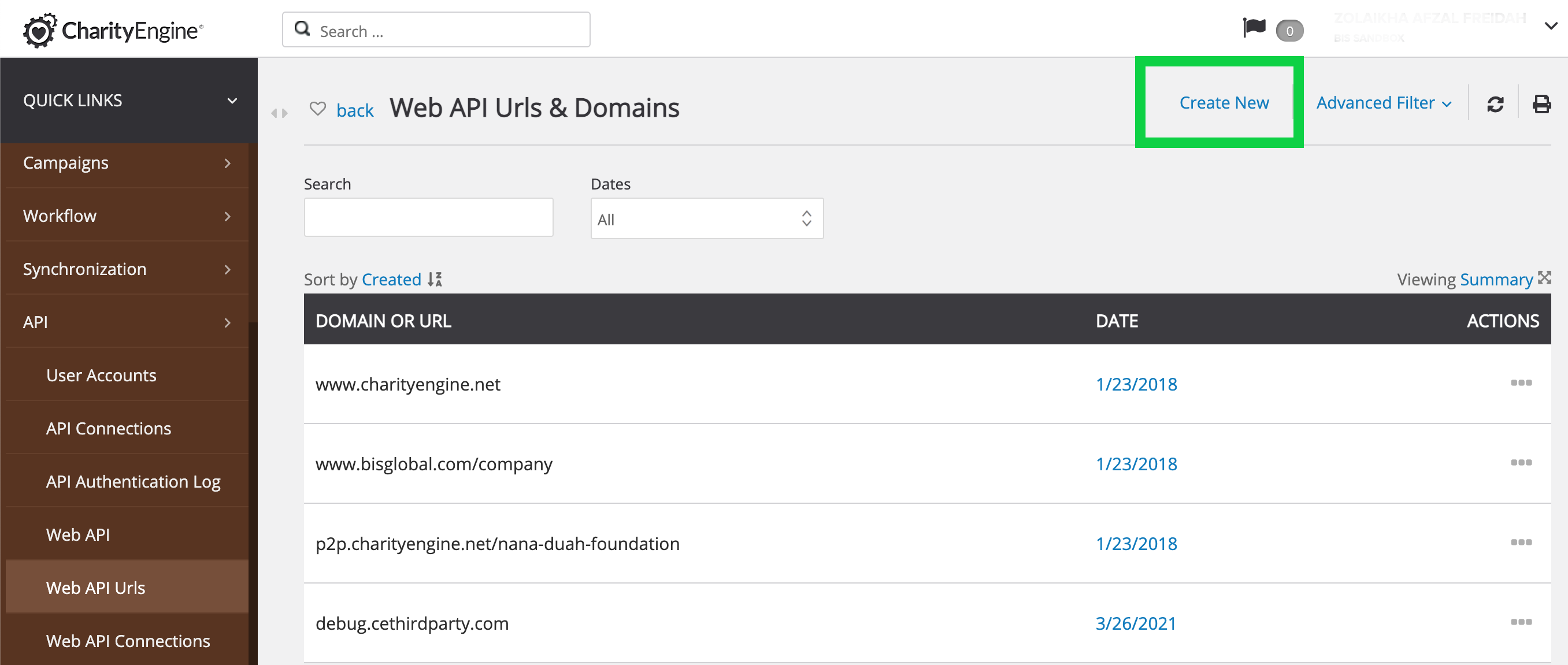
Task: Open Web API in sidebar
Action: click(127, 534)
